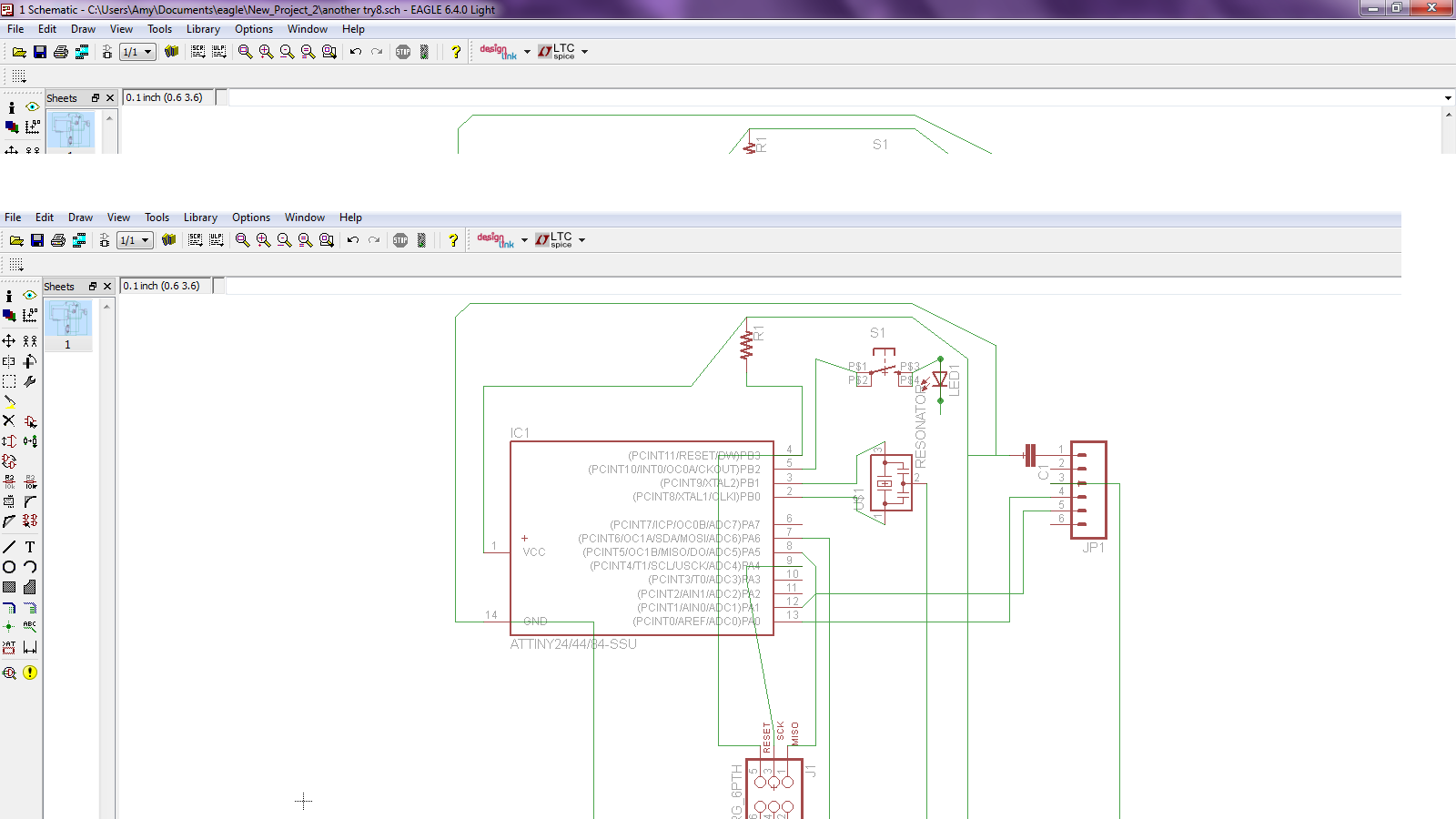This screenshot has height=819, width=1456.
Task: Open the Options menu in the top window
Action: (254, 29)
